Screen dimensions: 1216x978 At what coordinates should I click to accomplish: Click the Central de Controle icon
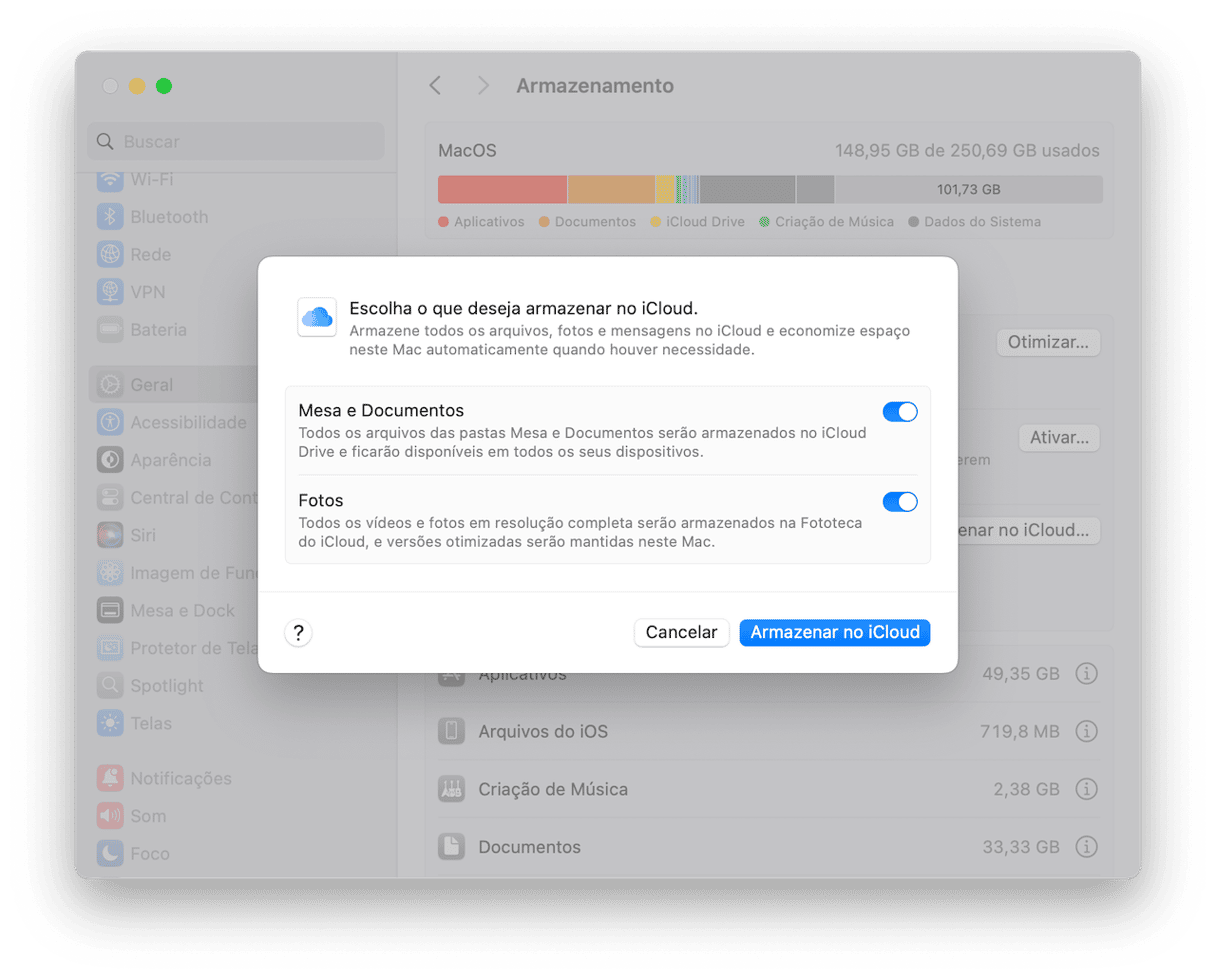(x=110, y=497)
